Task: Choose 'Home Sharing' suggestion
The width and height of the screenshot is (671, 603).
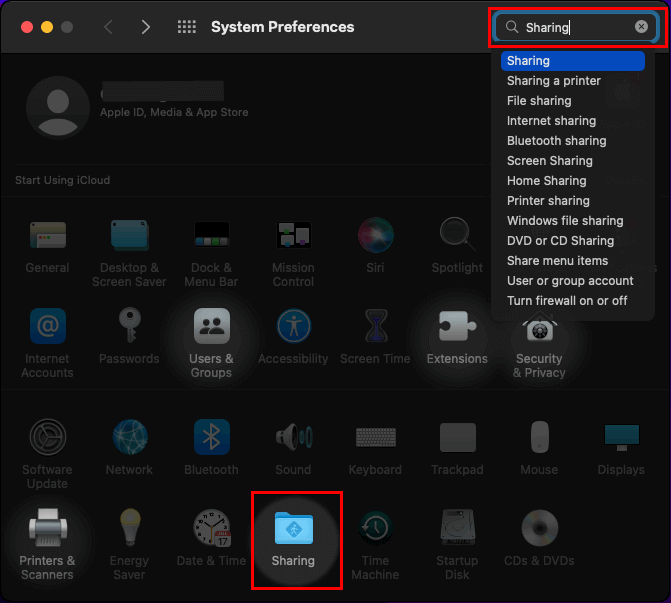Action: pos(546,181)
